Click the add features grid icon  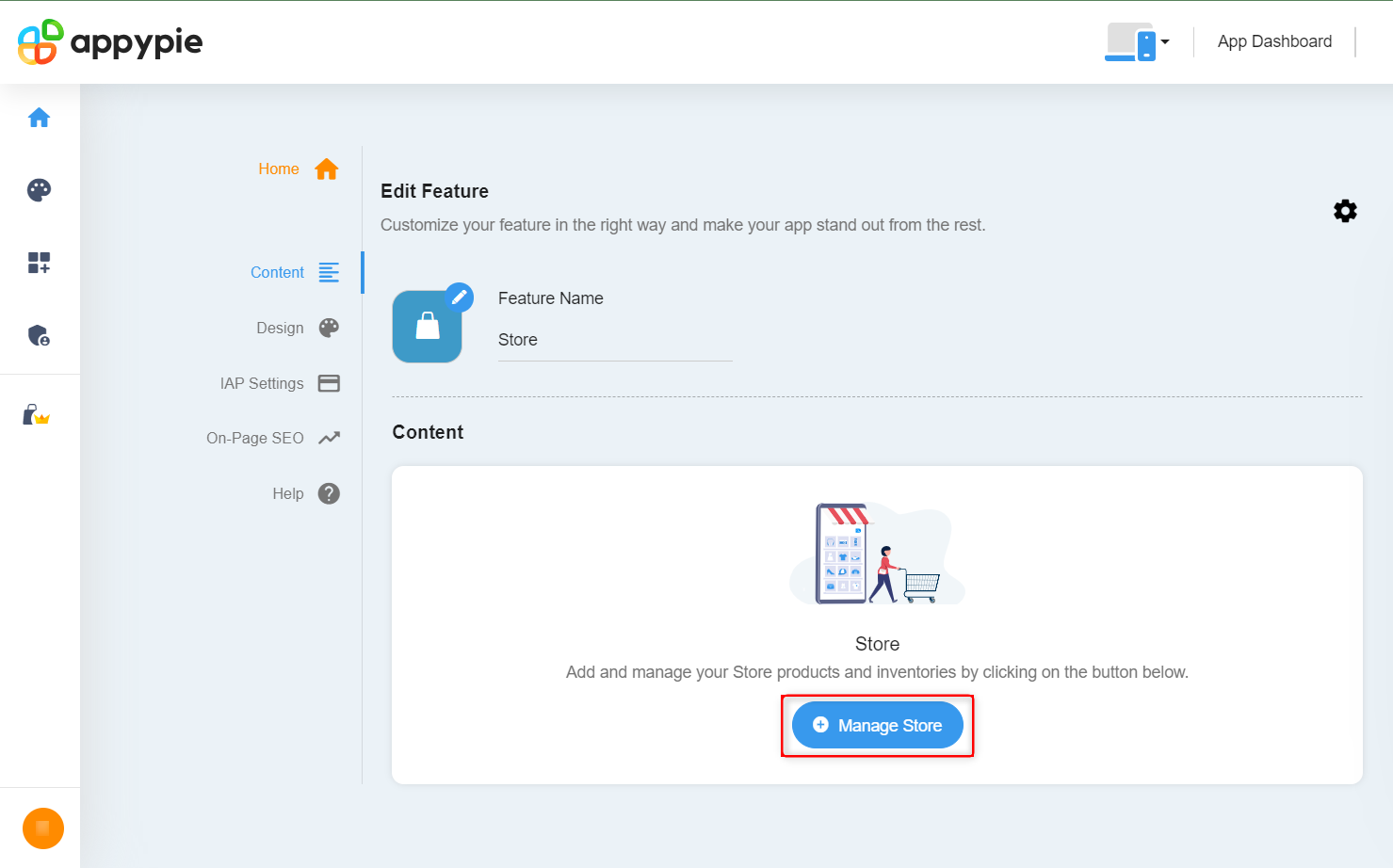39,263
